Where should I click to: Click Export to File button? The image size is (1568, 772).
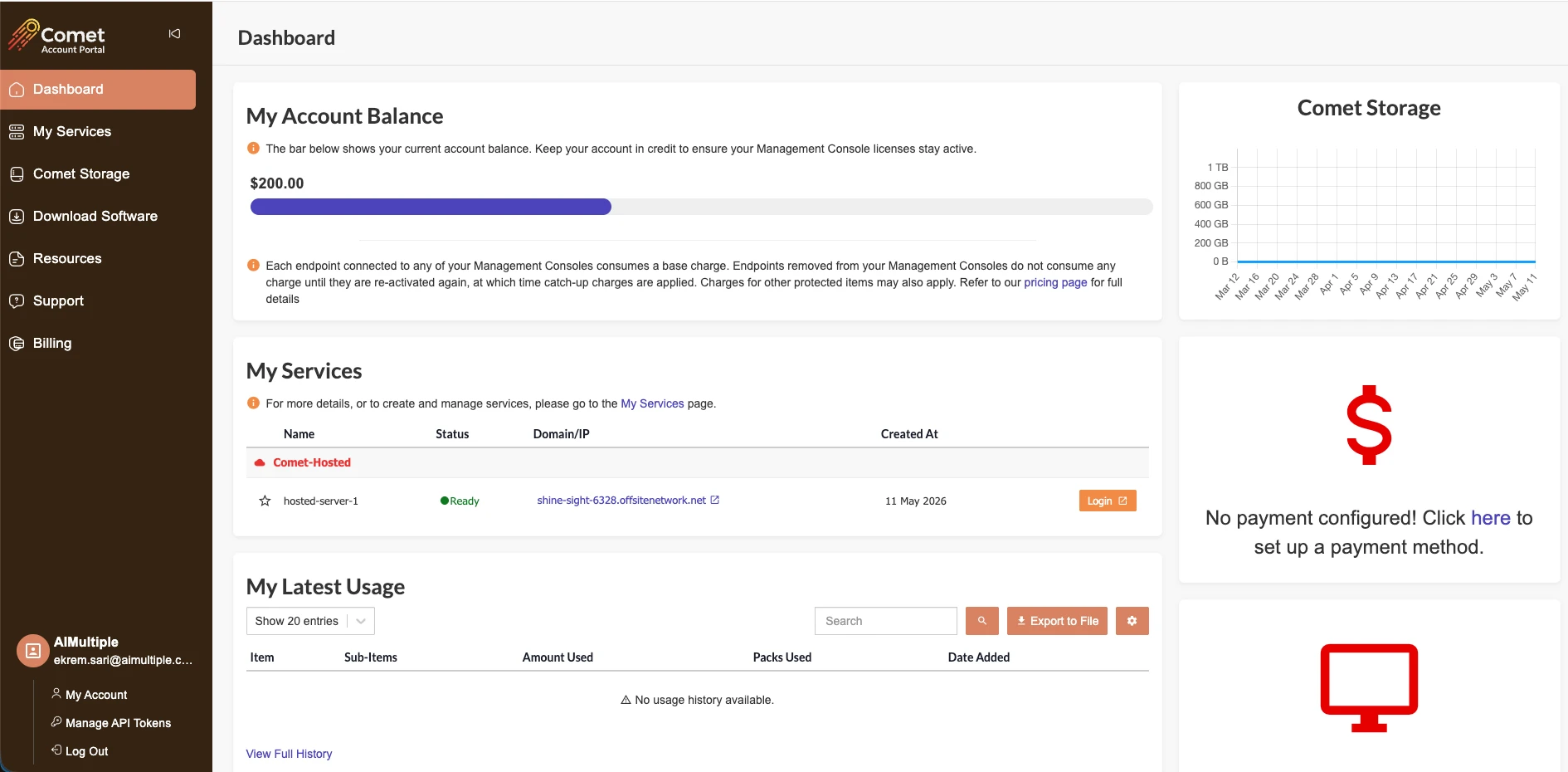point(1057,621)
